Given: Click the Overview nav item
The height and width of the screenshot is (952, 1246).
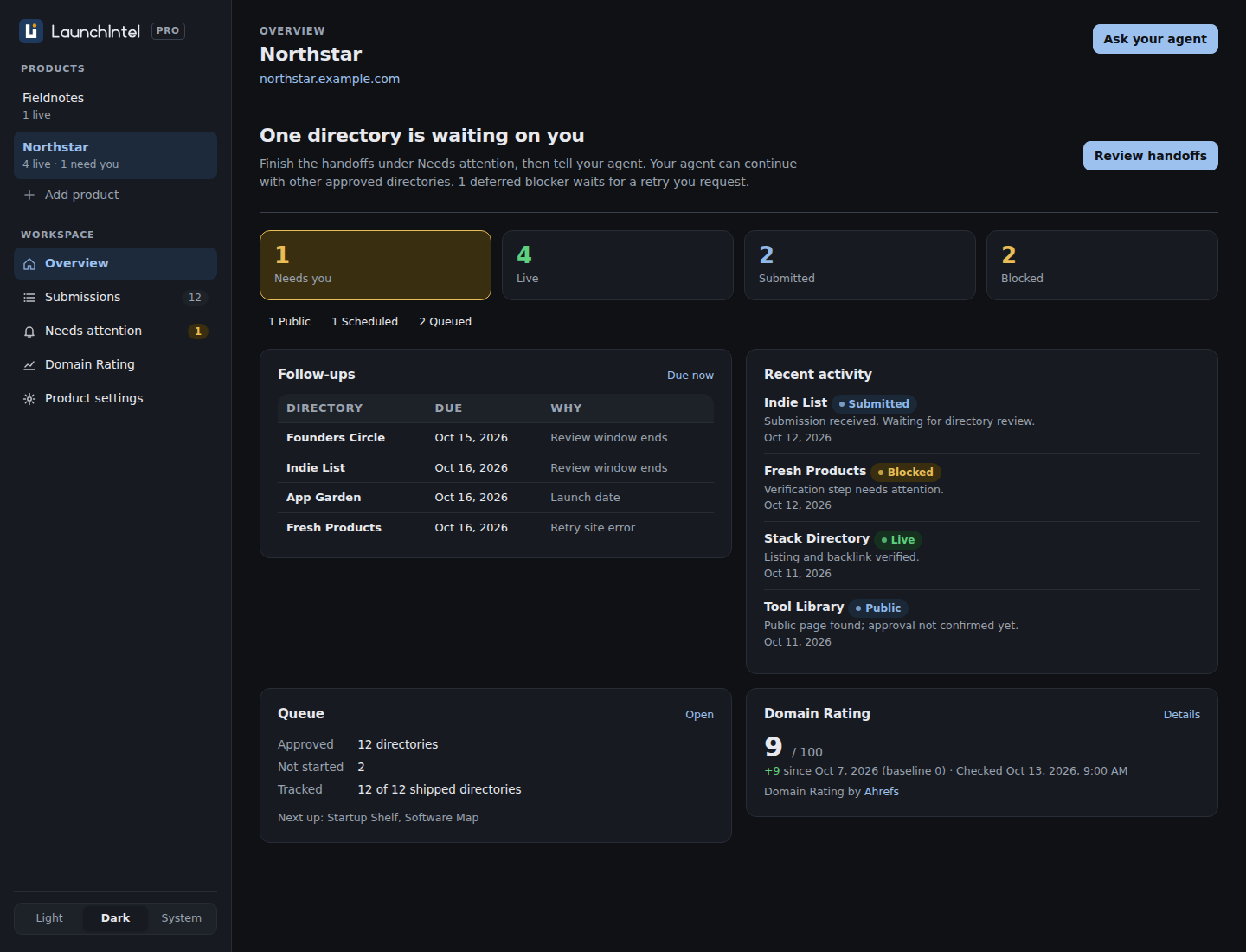Looking at the screenshot, I should click(x=115, y=264).
